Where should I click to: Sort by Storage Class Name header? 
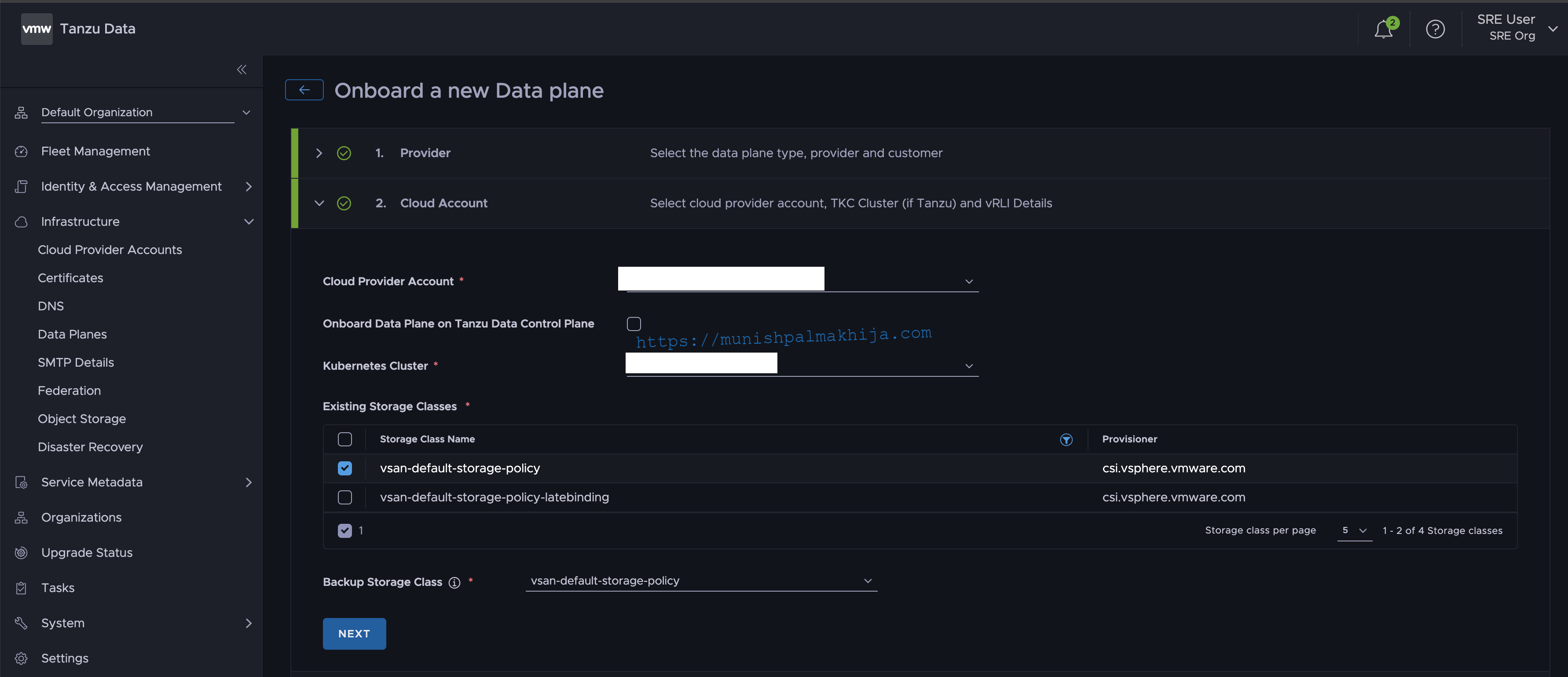pos(427,440)
